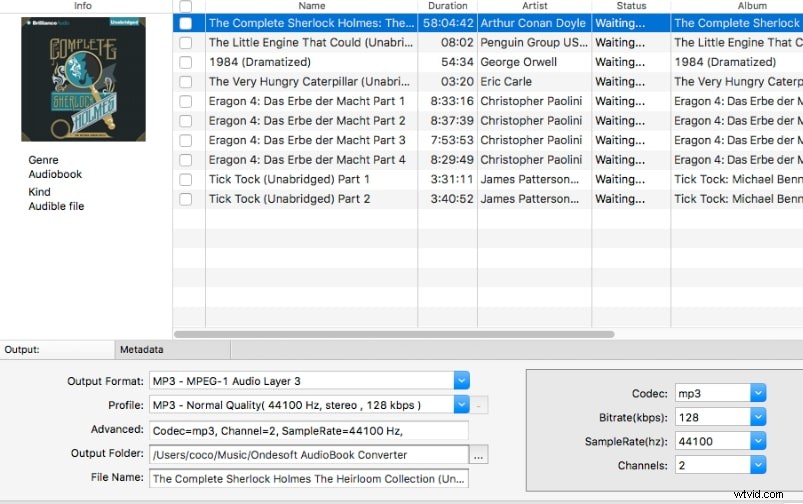Click the Advanced settings text field
Viewport: 803px width, 504px height.
tap(309, 431)
